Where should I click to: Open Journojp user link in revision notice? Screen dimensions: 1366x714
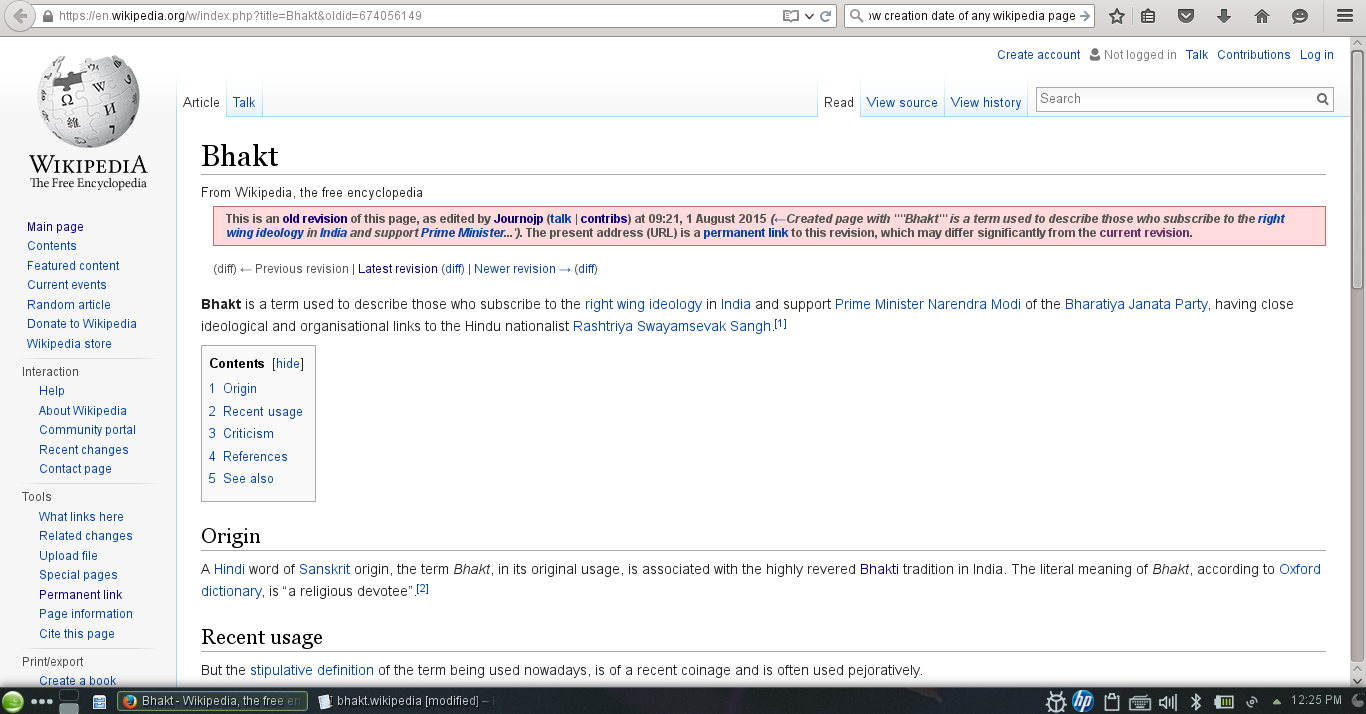(519, 219)
